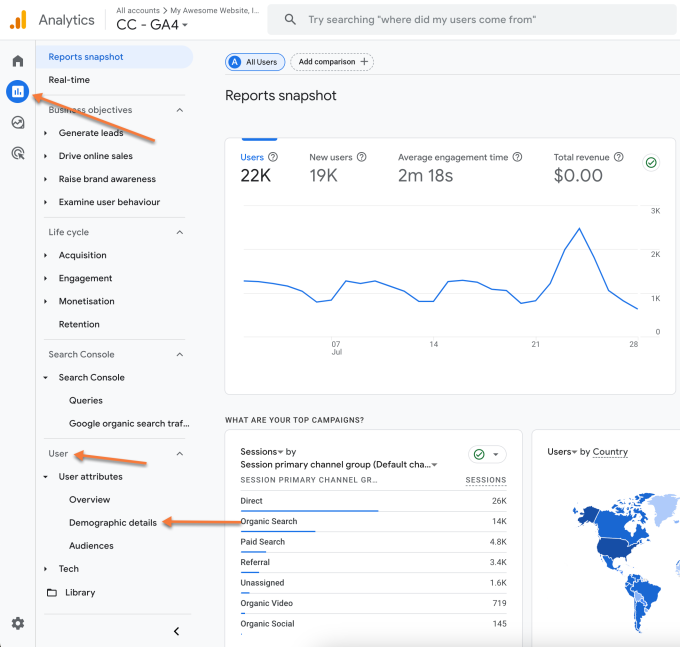Viewport: 680px width, 647px height.
Task: Click the help icon beside Users metric
Action: (x=273, y=157)
